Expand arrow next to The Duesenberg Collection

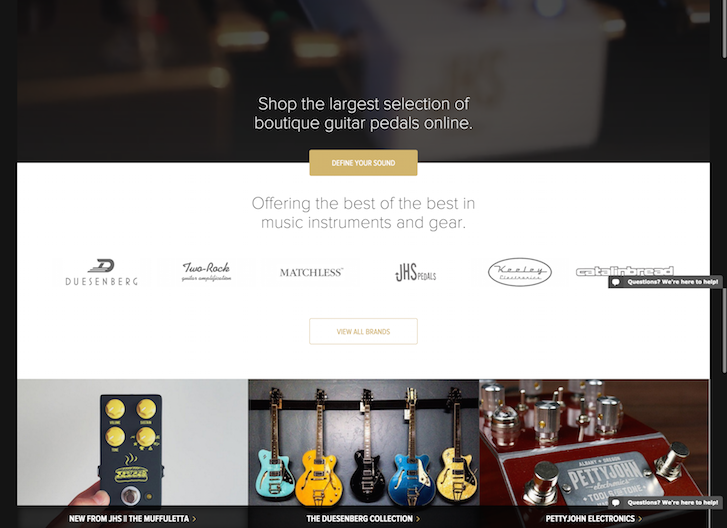click(x=418, y=519)
